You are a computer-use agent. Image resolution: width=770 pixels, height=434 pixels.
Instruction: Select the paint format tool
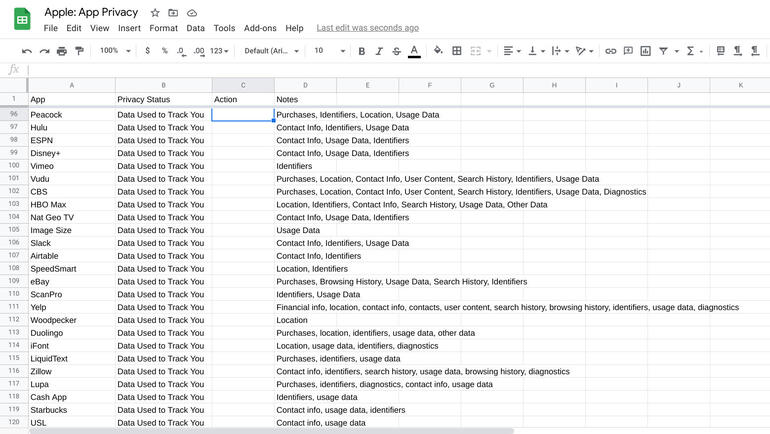(x=80, y=51)
